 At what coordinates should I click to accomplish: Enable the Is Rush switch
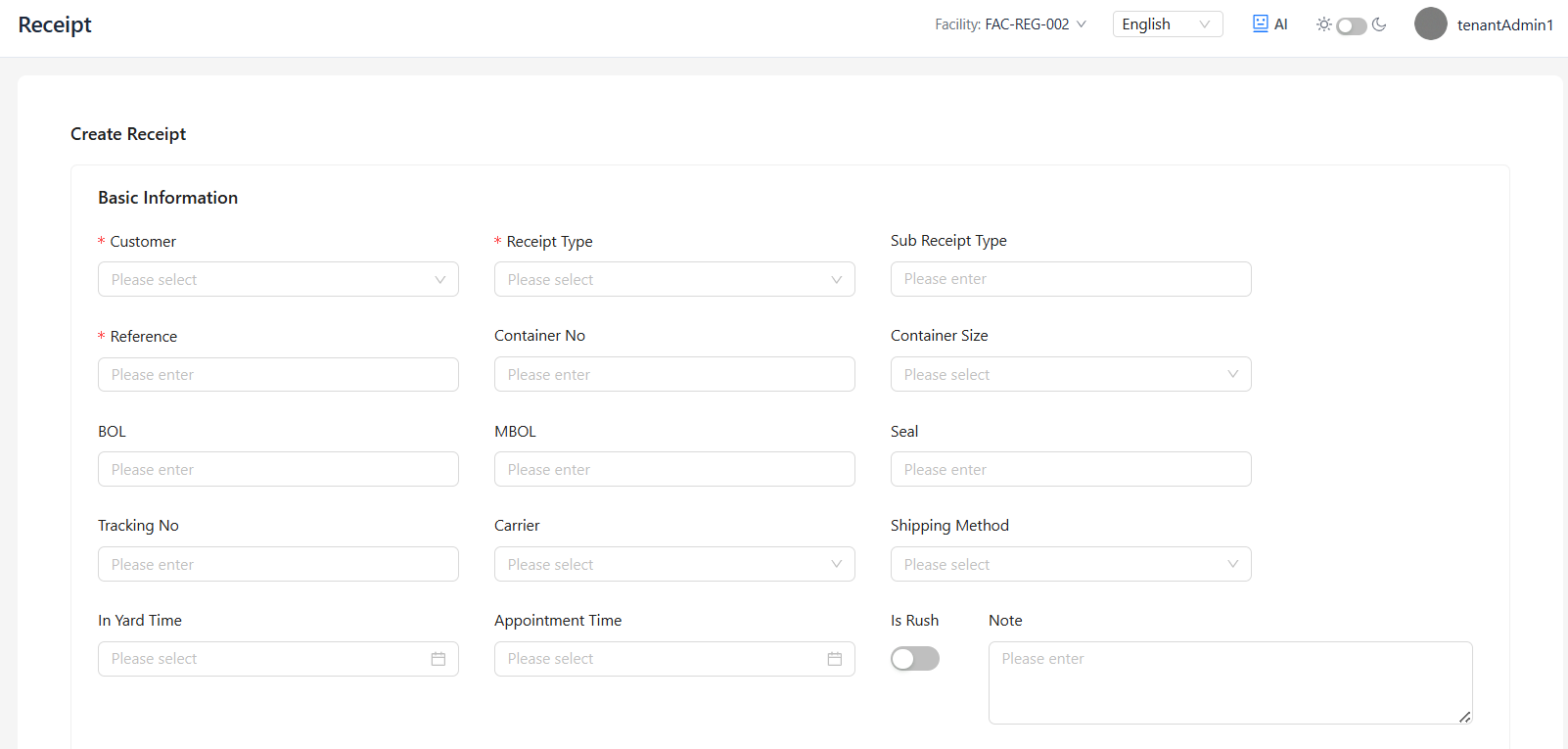(x=915, y=658)
